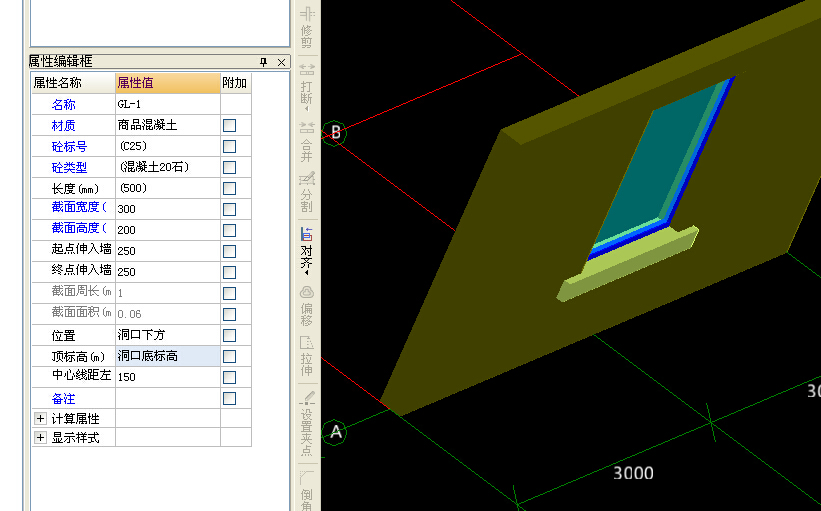
Task: Toggle 附加 checkbox for 顶标高(m) row
Action: [229, 356]
